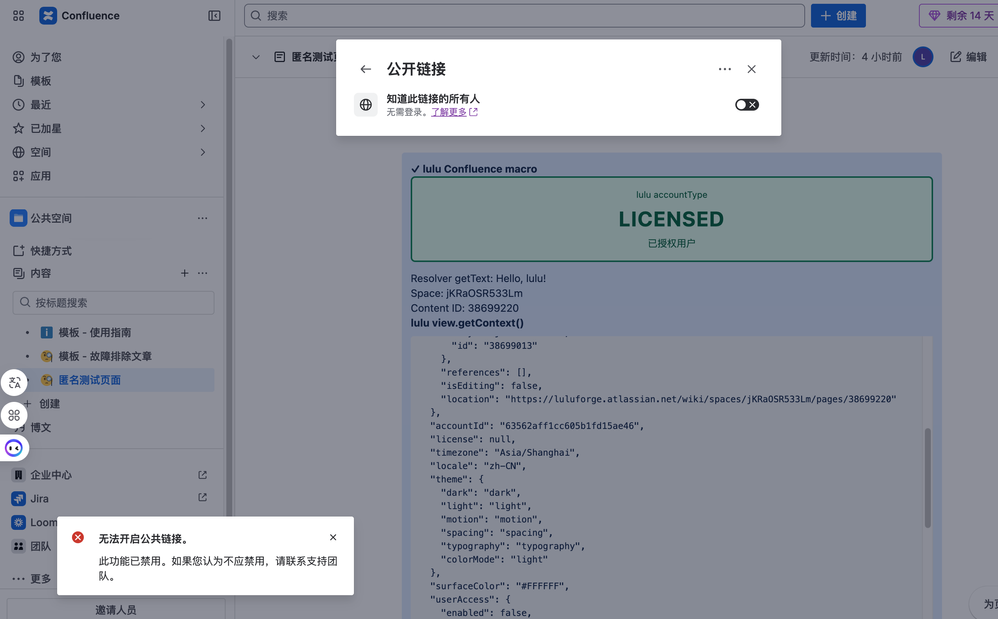
Task: Click the floating apps grid icon
Action: coord(14,415)
